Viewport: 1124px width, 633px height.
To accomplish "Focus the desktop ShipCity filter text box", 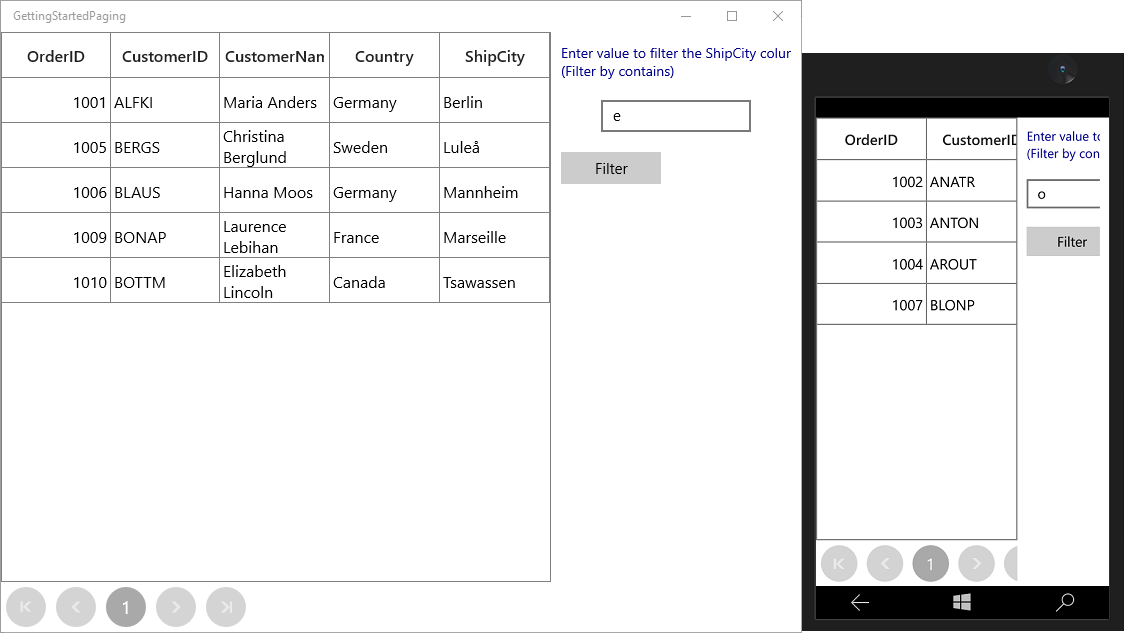I will tap(676, 116).
